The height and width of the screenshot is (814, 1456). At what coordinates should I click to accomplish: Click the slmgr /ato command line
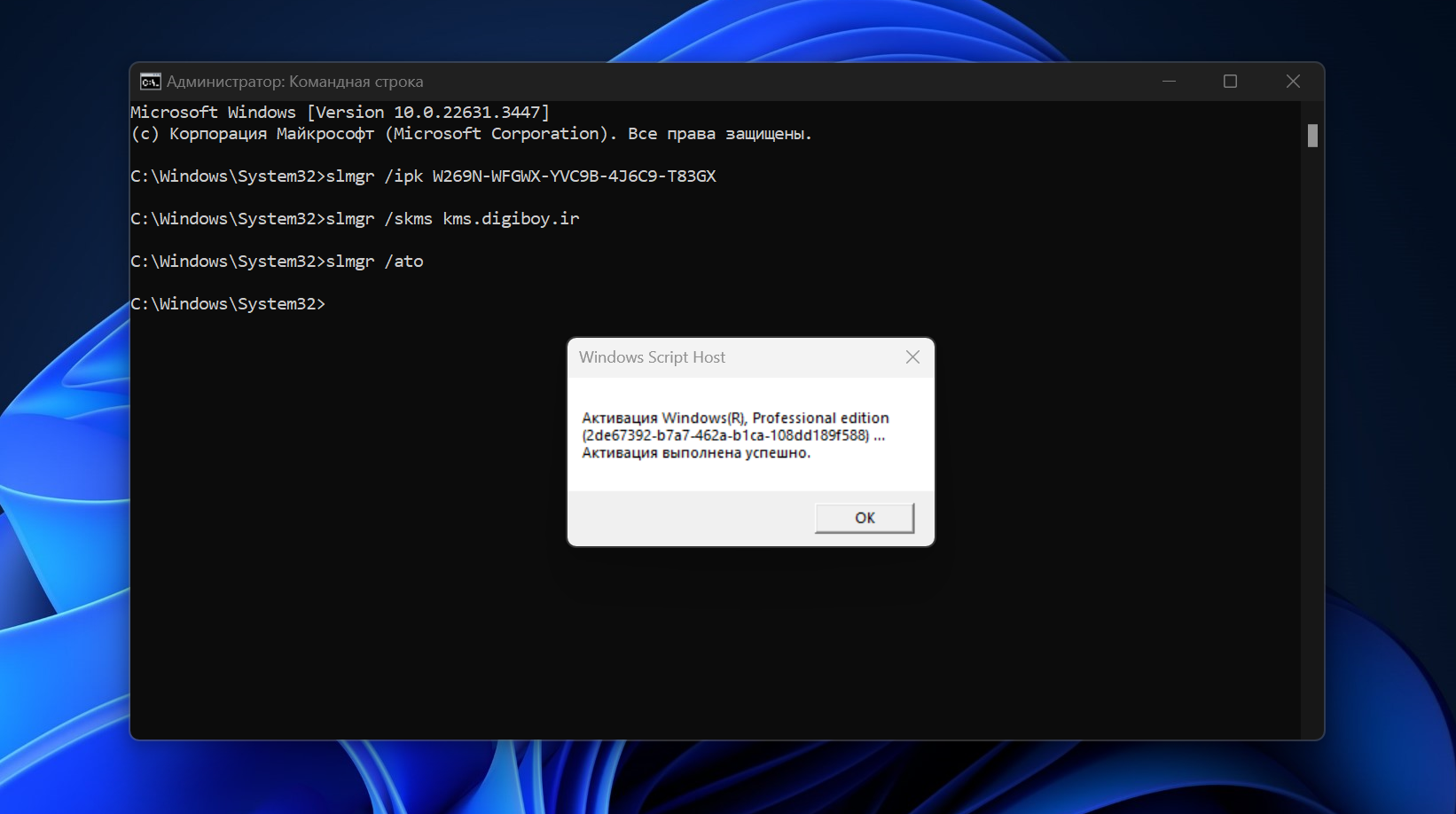277,262
